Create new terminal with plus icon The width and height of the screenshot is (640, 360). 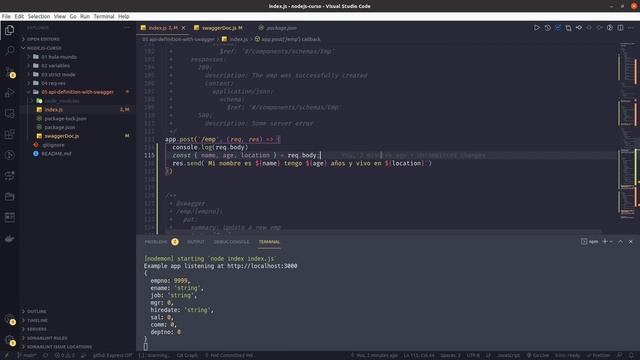pos(604,242)
